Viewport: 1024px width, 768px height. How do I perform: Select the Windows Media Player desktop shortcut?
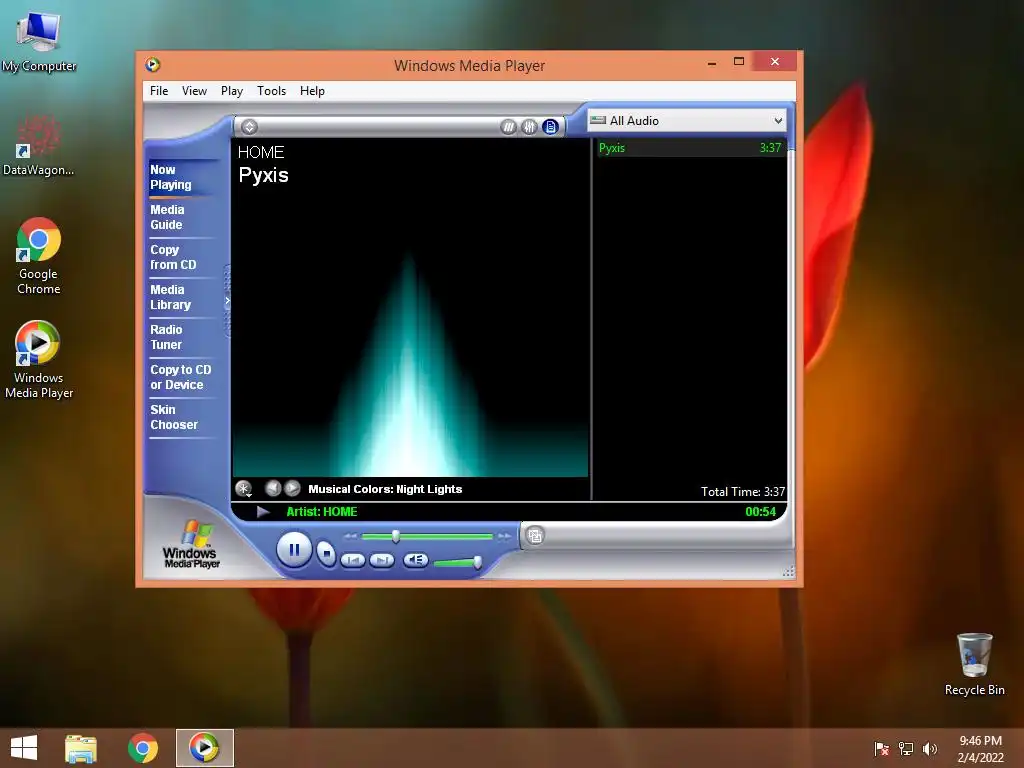39,359
